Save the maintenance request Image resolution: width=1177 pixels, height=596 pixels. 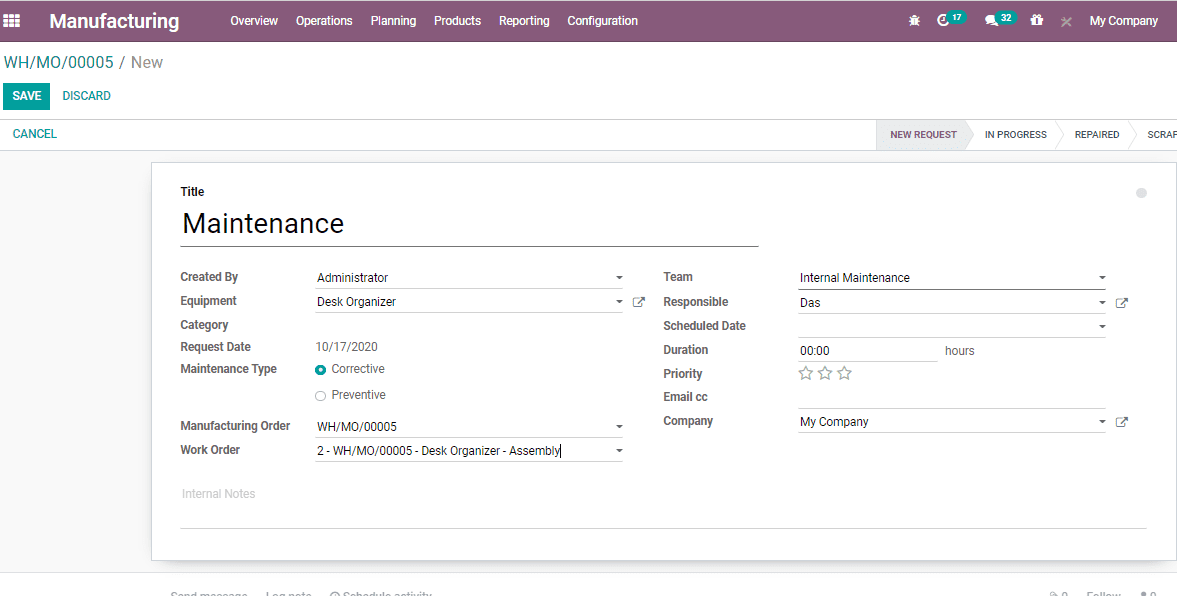[x=26, y=96]
